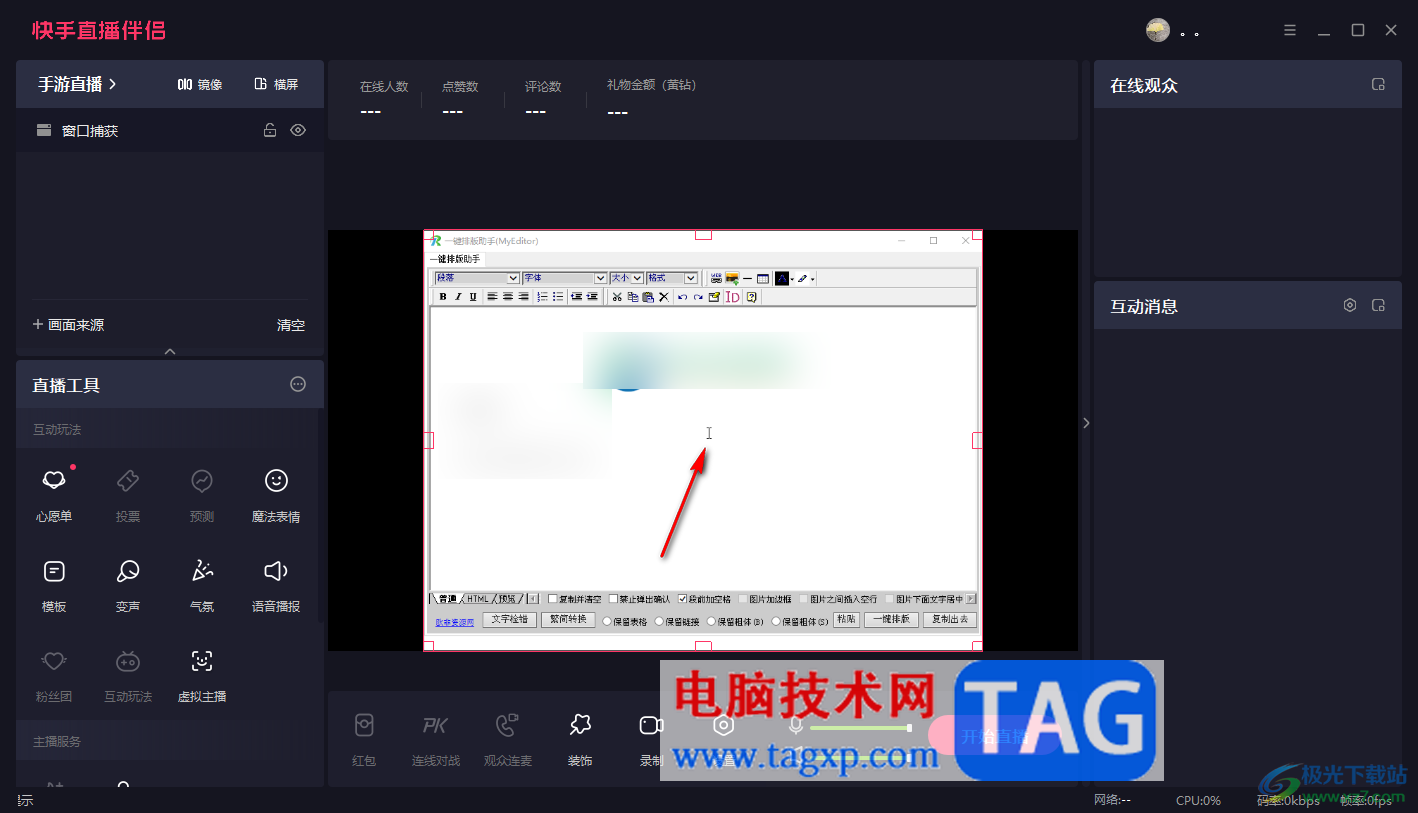The width and height of the screenshot is (1418, 813).
Task: Select 保留表格 radio button
Action: 607,621
